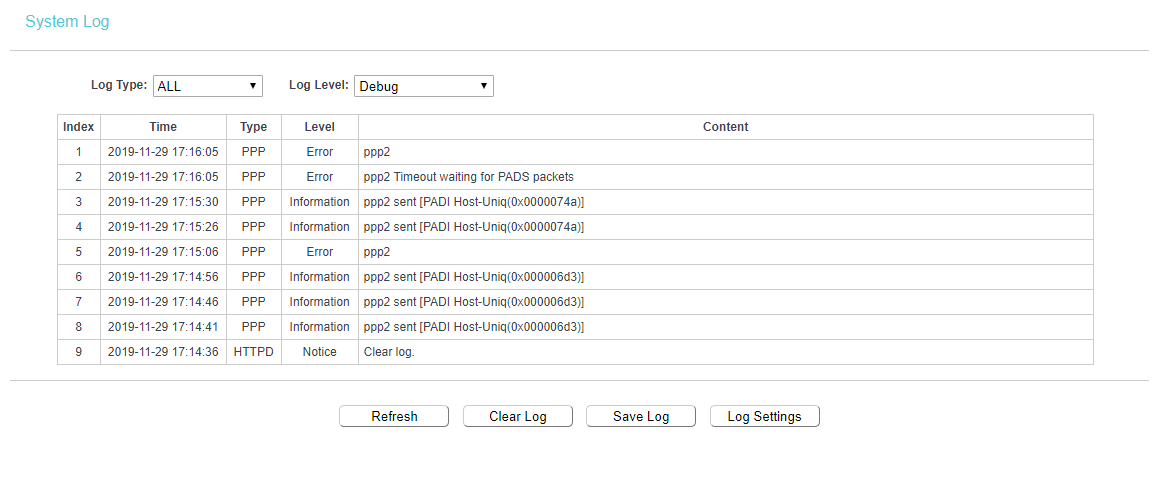Click the Notice level cell

point(320,352)
